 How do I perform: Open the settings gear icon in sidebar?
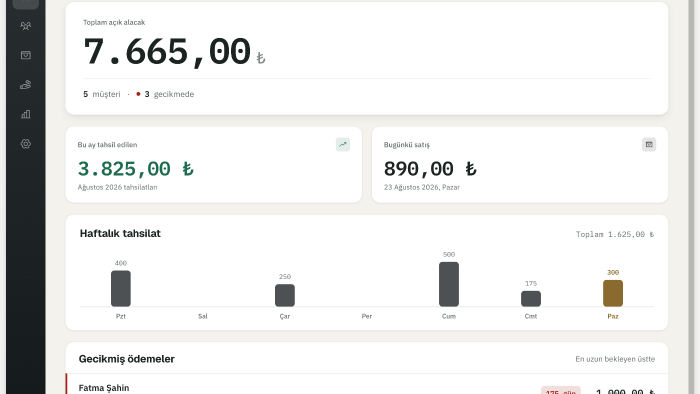[25, 144]
